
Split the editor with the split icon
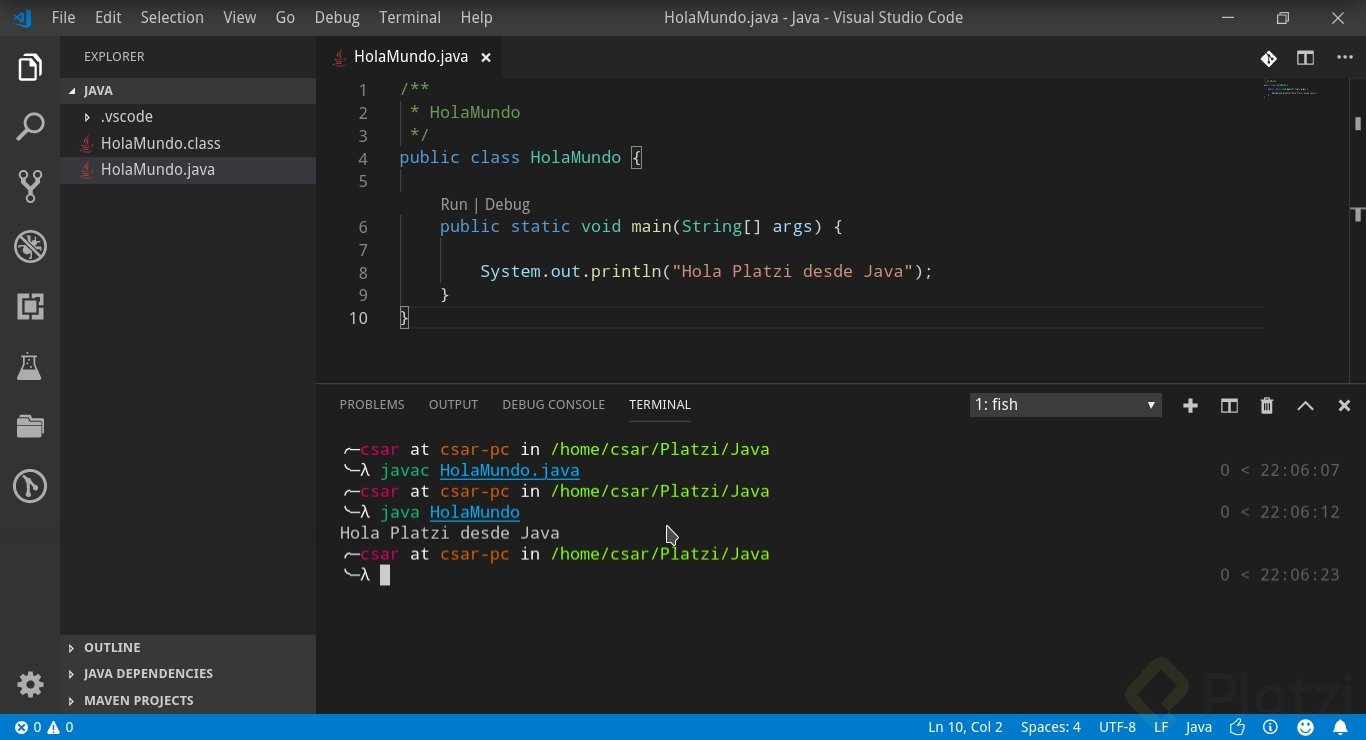pos(1305,58)
